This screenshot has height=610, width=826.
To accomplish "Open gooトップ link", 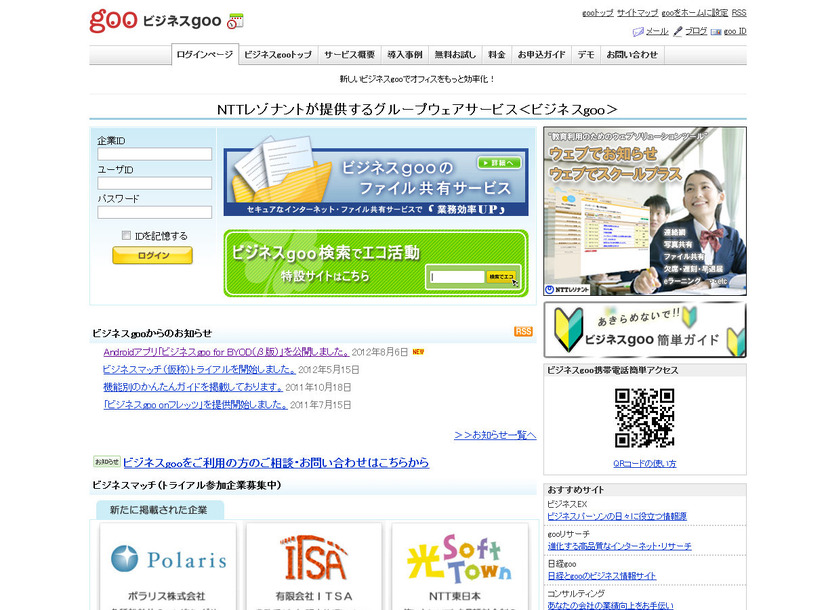I will (598, 13).
